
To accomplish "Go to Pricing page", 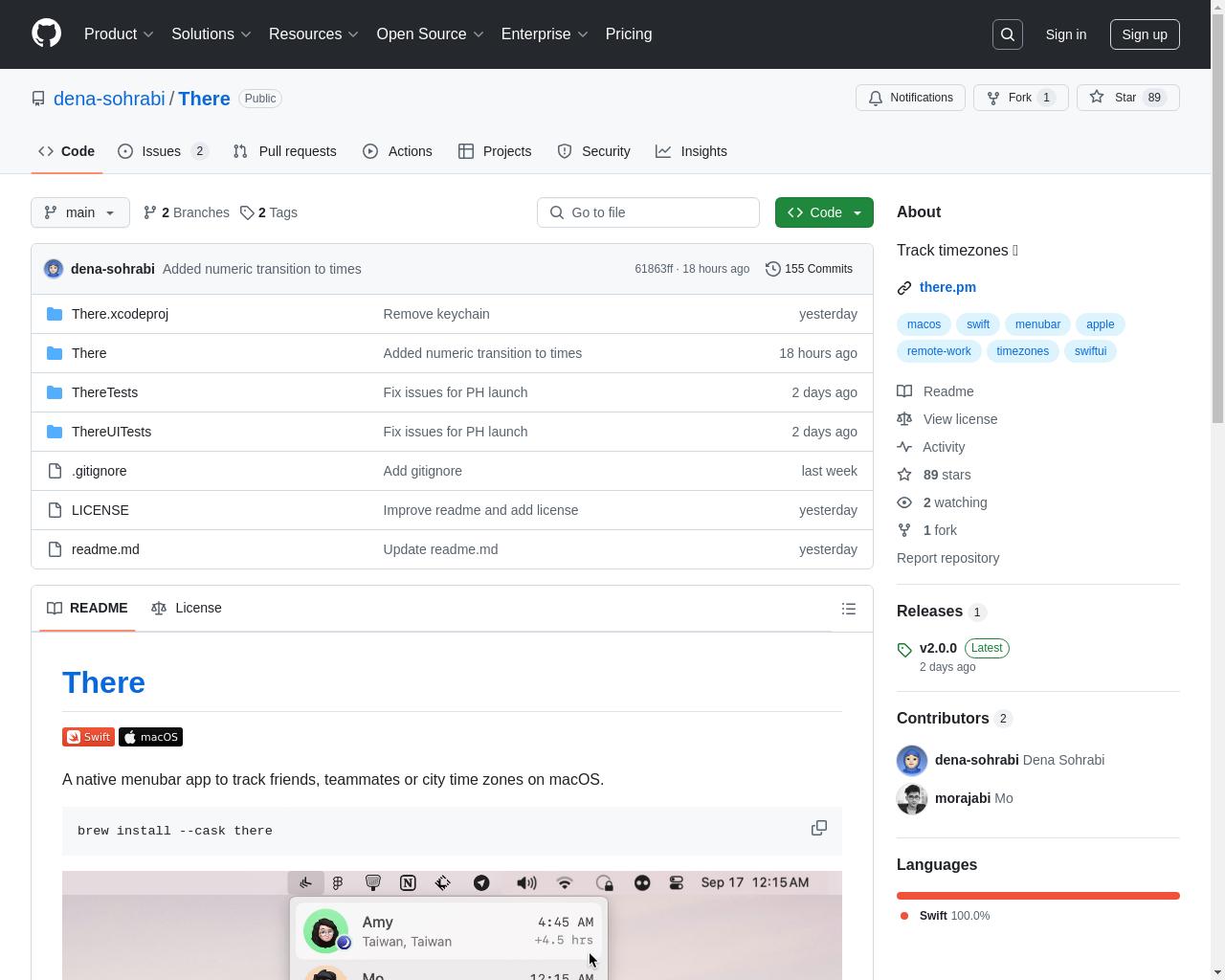I will tap(629, 34).
